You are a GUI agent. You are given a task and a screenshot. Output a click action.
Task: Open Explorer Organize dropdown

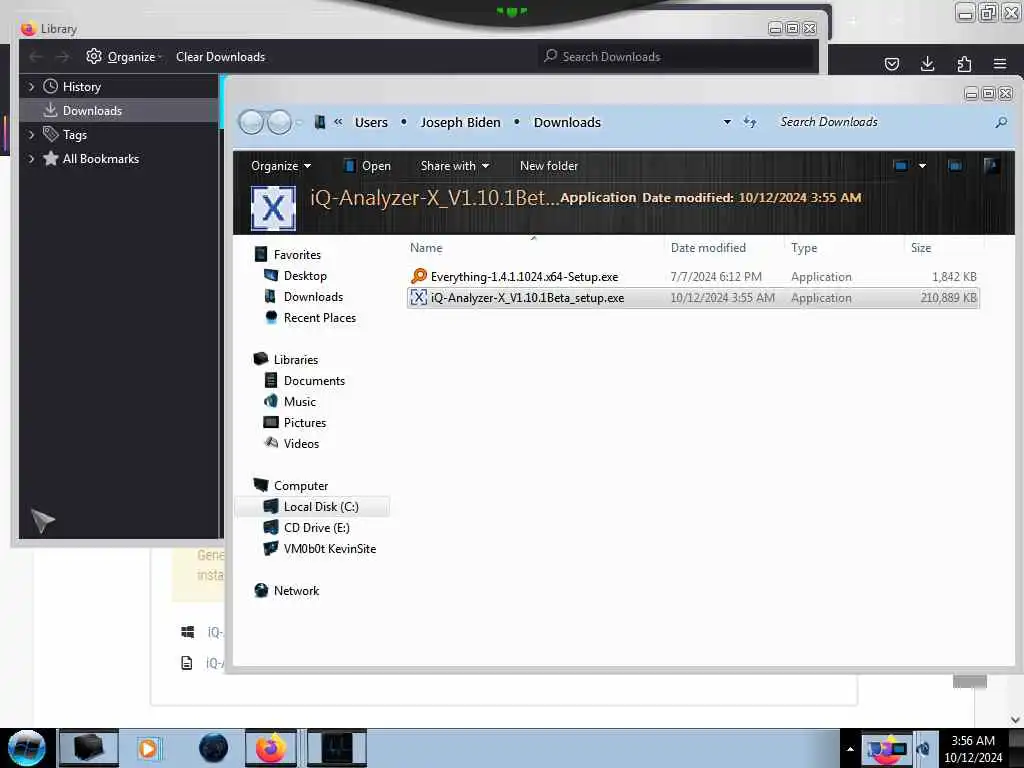pos(281,166)
